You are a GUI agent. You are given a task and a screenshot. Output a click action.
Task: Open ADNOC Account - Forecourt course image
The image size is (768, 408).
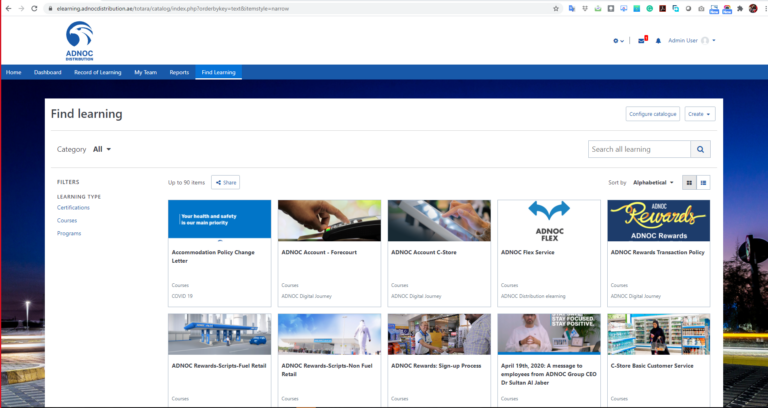point(329,220)
